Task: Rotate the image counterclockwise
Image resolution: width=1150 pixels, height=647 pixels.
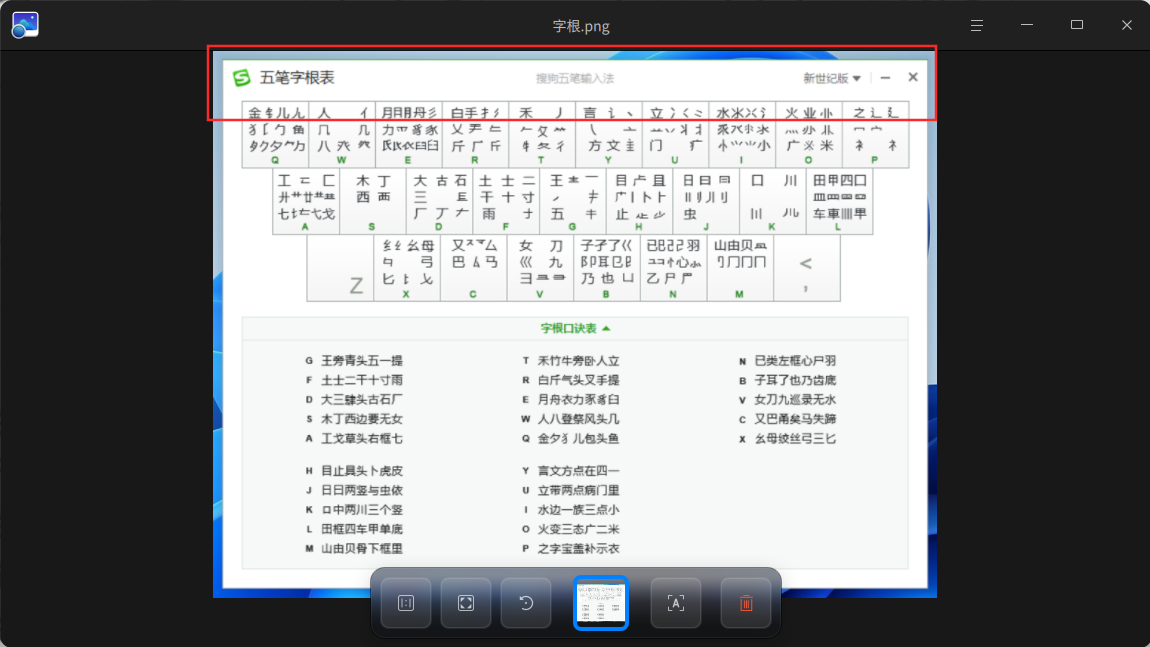Action: click(x=526, y=603)
